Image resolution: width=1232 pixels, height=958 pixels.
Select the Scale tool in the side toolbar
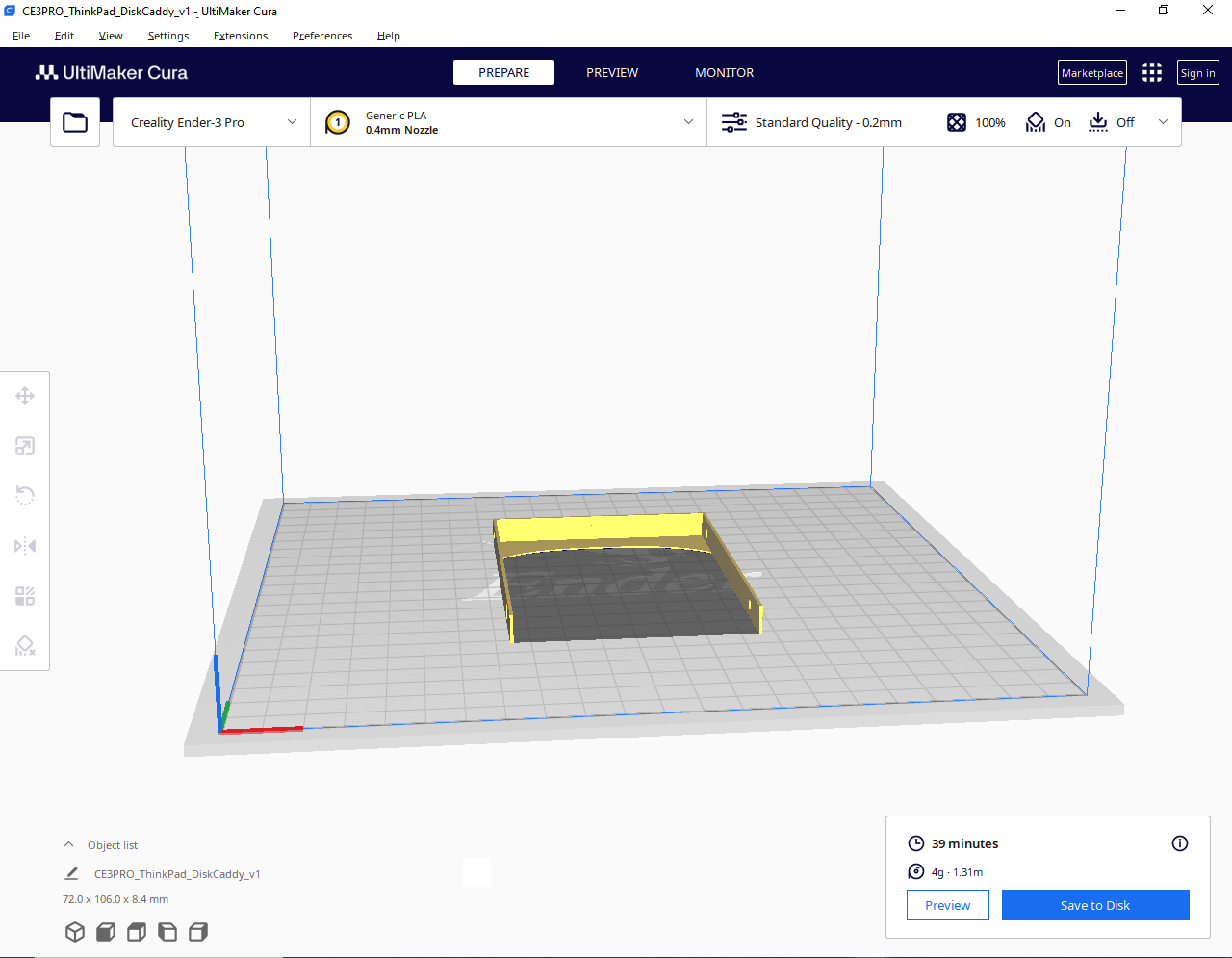(x=25, y=446)
